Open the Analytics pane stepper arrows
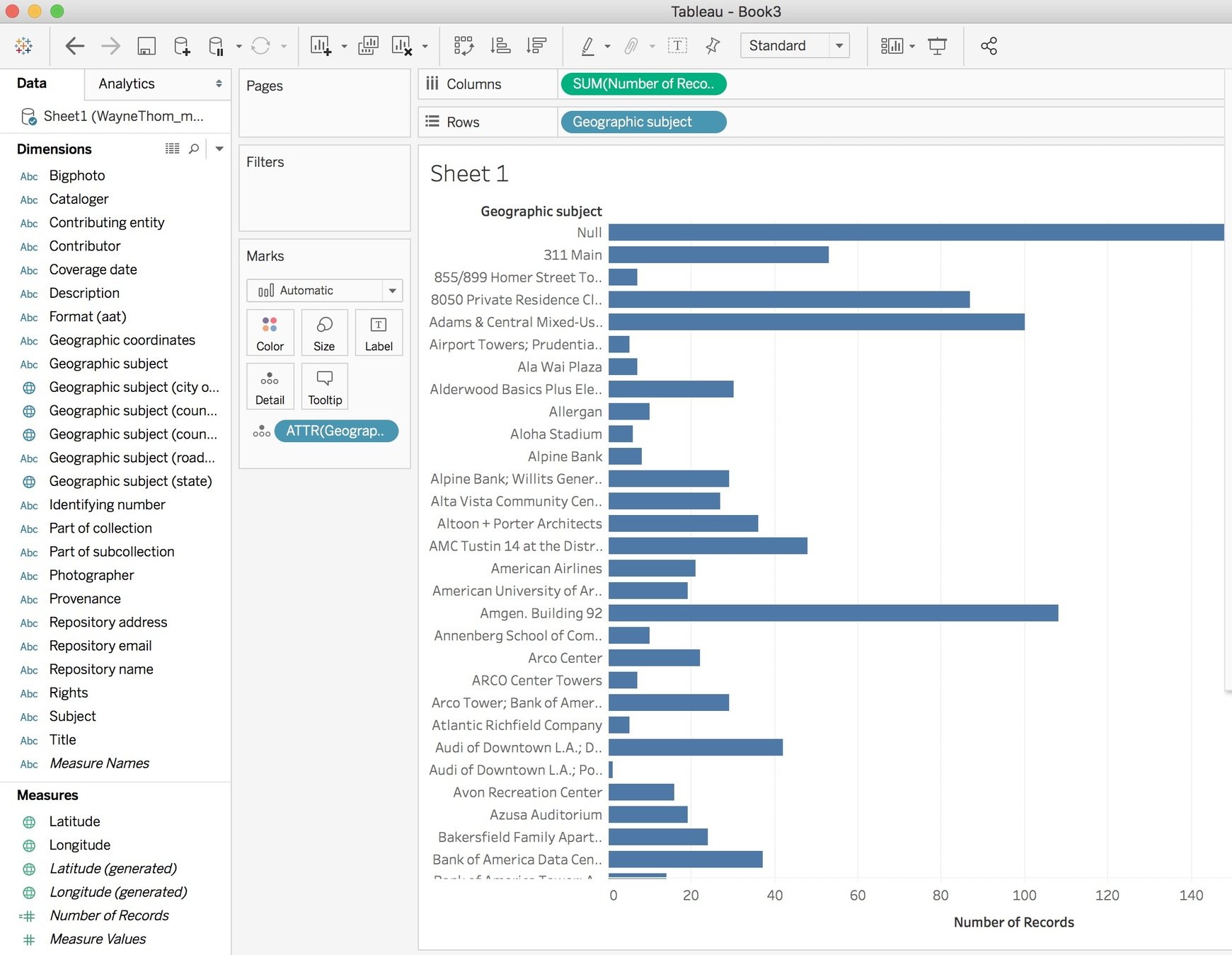Image resolution: width=1232 pixels, height=955 pixels. click(219, 83)
